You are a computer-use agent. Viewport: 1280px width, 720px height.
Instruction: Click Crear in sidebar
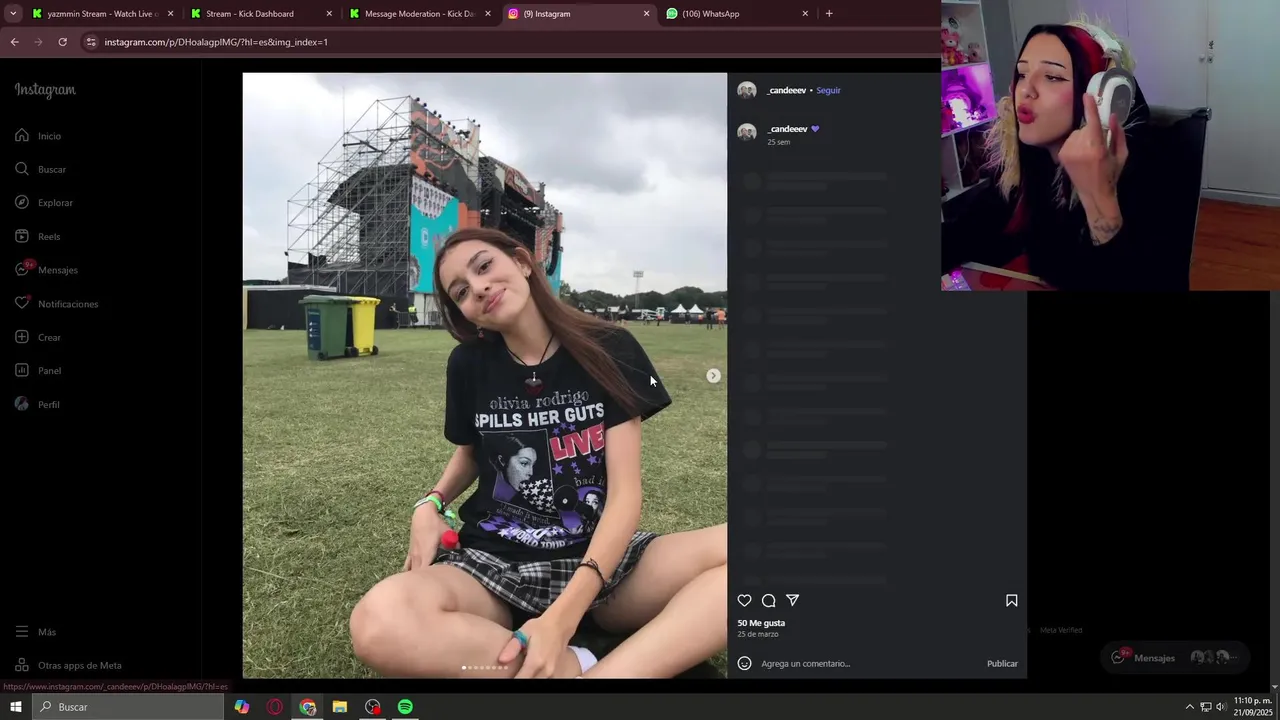pos(38,338)
